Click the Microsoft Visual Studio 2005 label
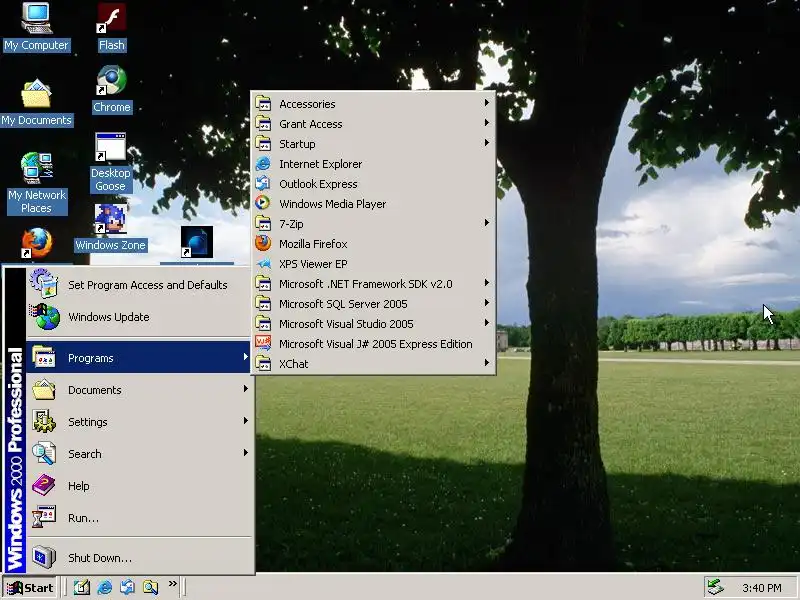This screenshot has width=800, height=600. (346, 324)
